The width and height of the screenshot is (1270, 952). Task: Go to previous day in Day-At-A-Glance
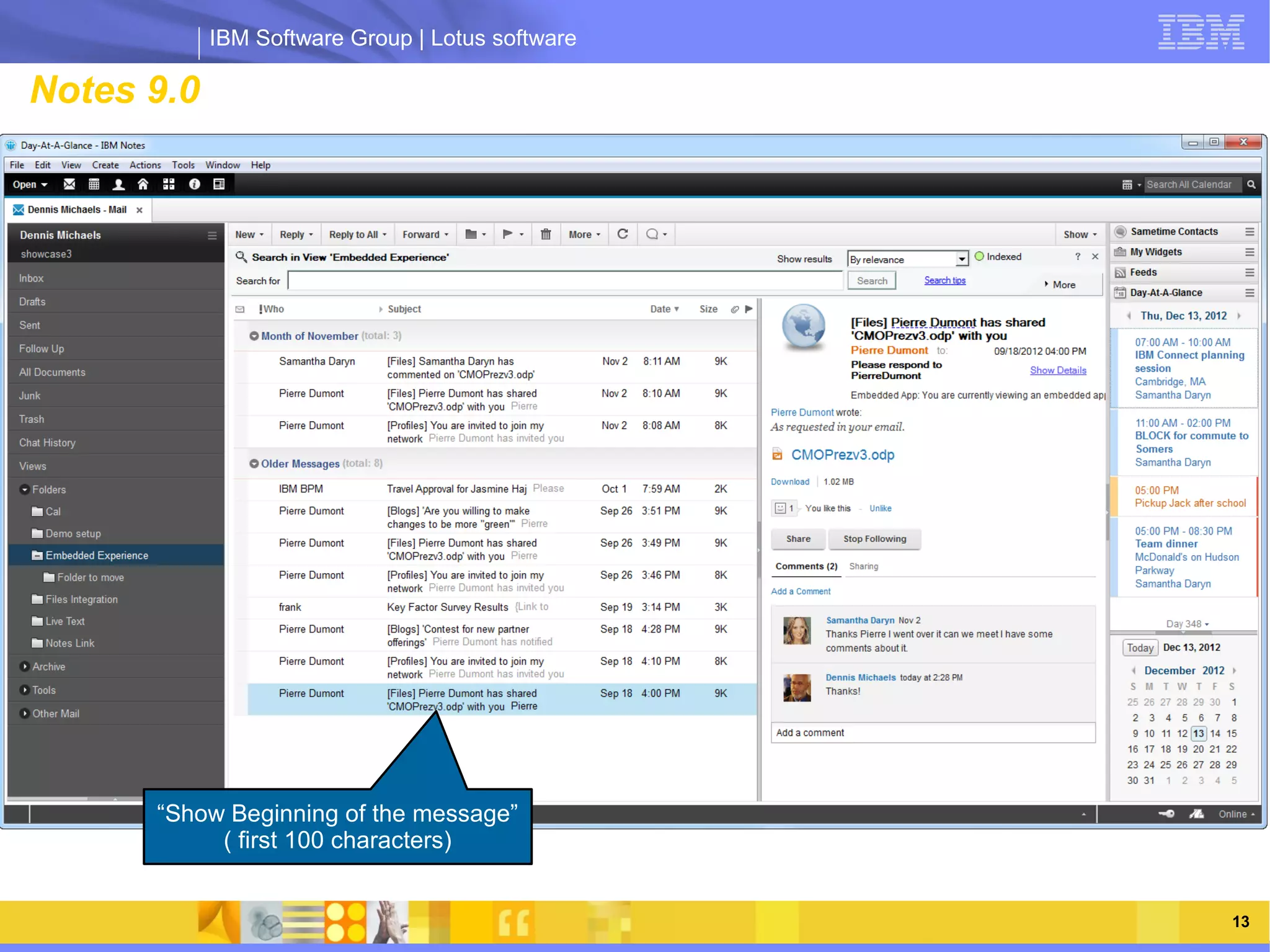(x=1129, y=316)
